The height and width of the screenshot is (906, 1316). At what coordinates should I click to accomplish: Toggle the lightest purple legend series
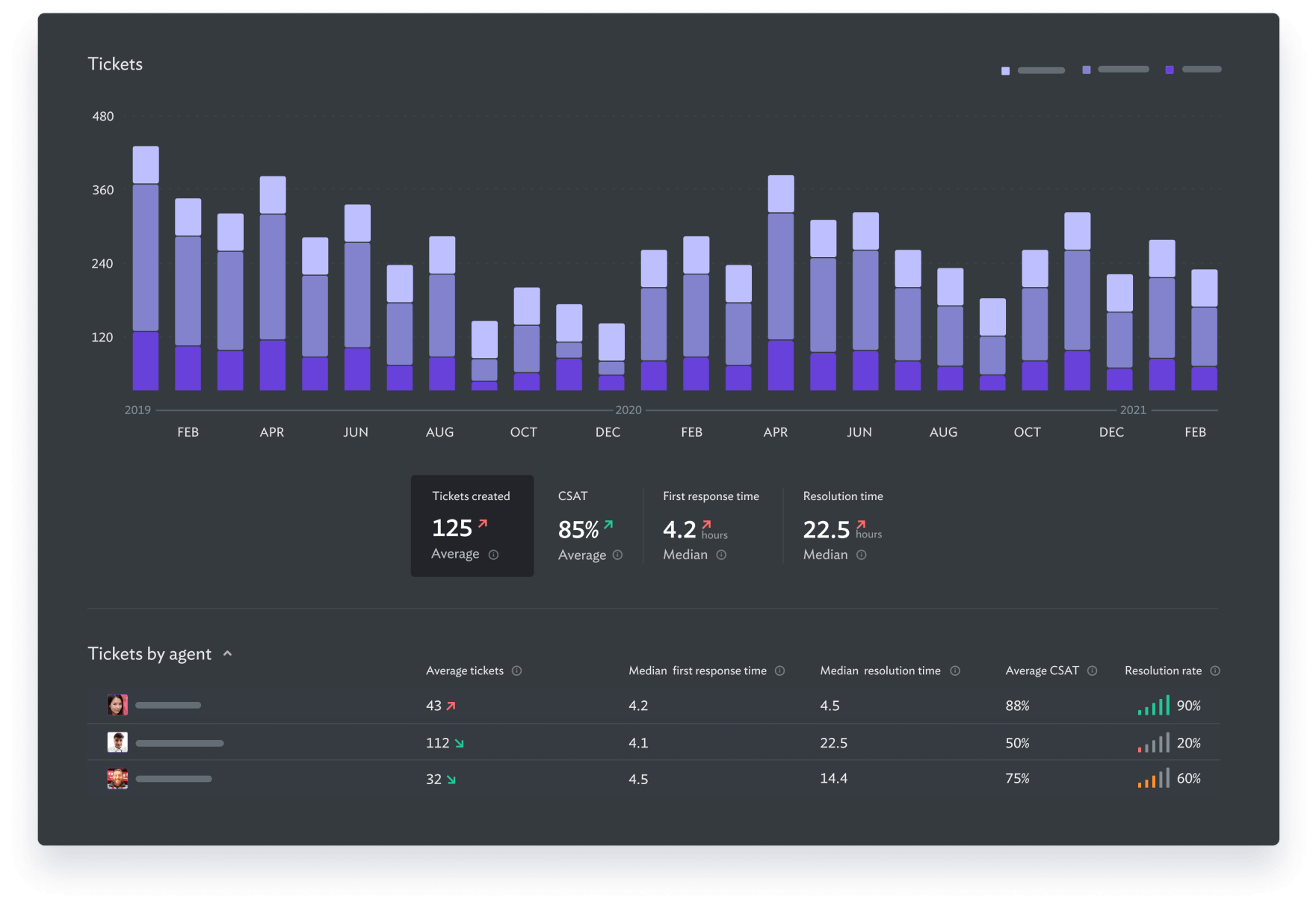1006,70
